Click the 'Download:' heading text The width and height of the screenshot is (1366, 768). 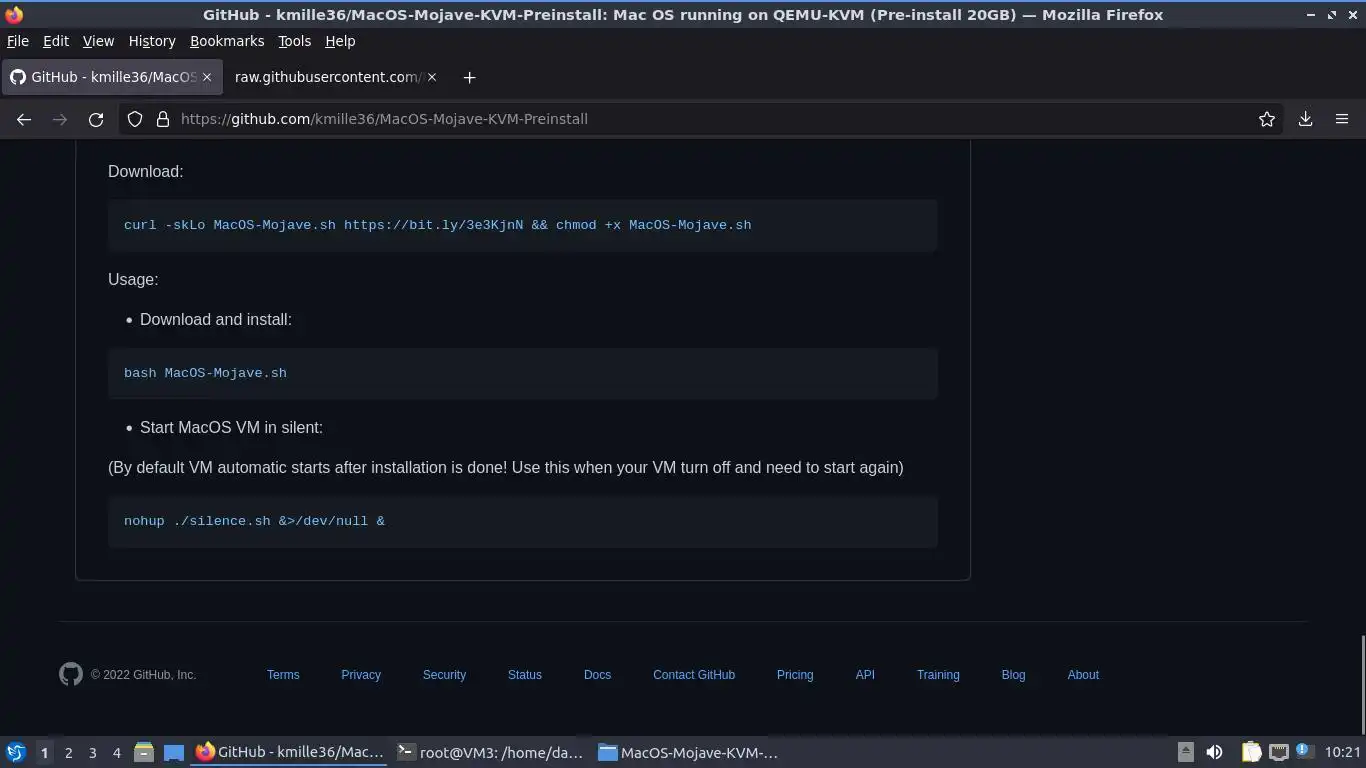coord(146,172)
